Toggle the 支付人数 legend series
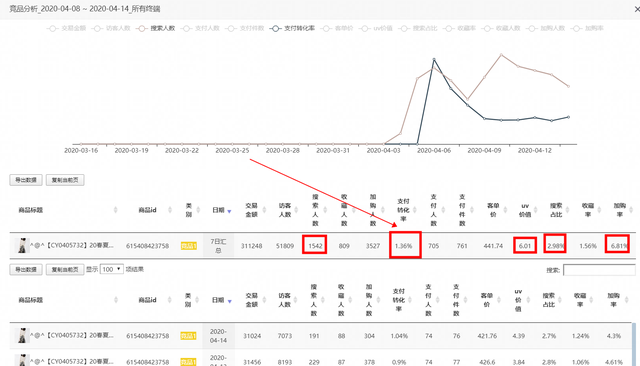The height and width of the screenshot is (366, 640). point(200,28)
